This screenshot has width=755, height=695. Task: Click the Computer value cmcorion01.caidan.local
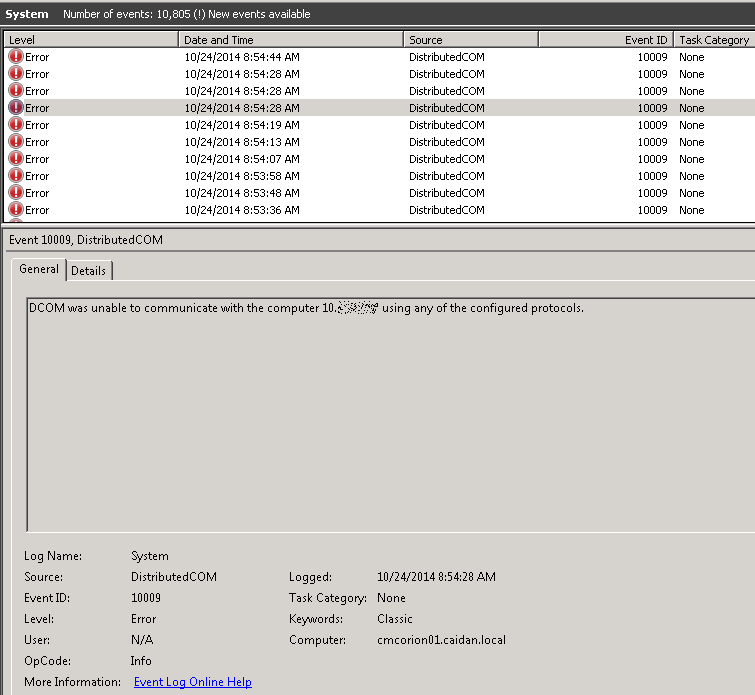[442, 640]
